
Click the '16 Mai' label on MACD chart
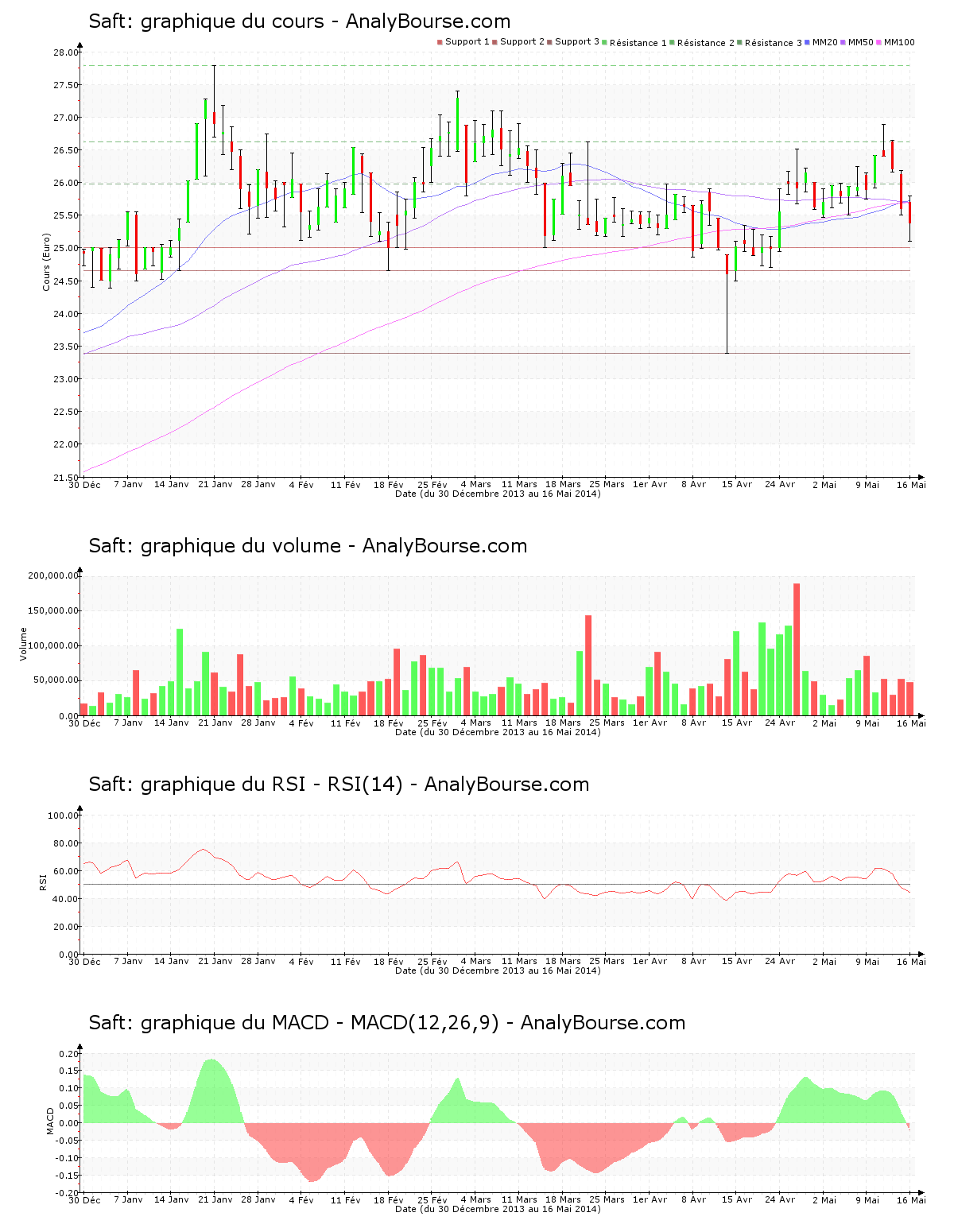tap(911, 1199)
